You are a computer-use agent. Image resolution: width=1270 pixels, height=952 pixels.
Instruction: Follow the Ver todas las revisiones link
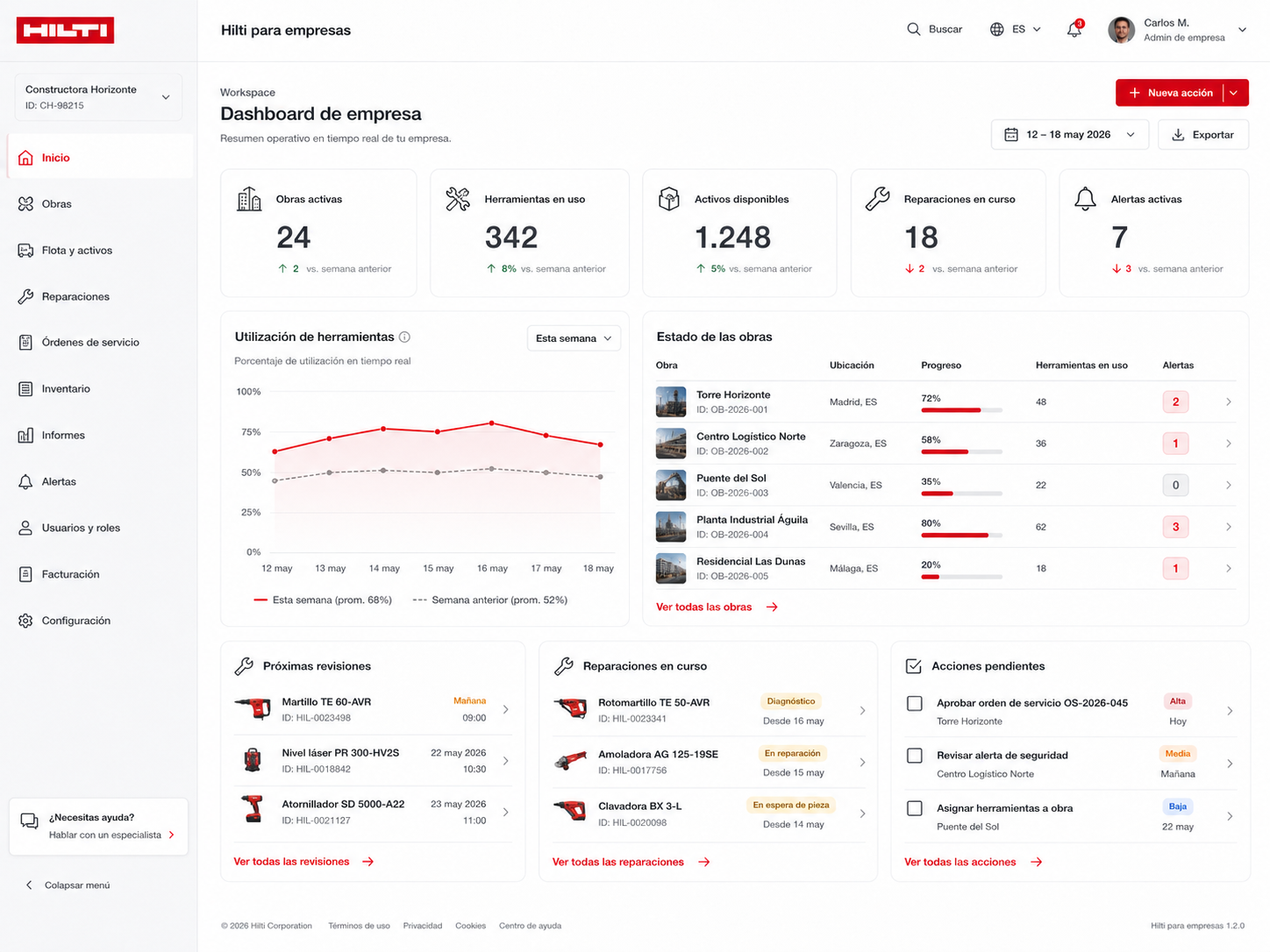pyautogui.click(x=303, y=862)
